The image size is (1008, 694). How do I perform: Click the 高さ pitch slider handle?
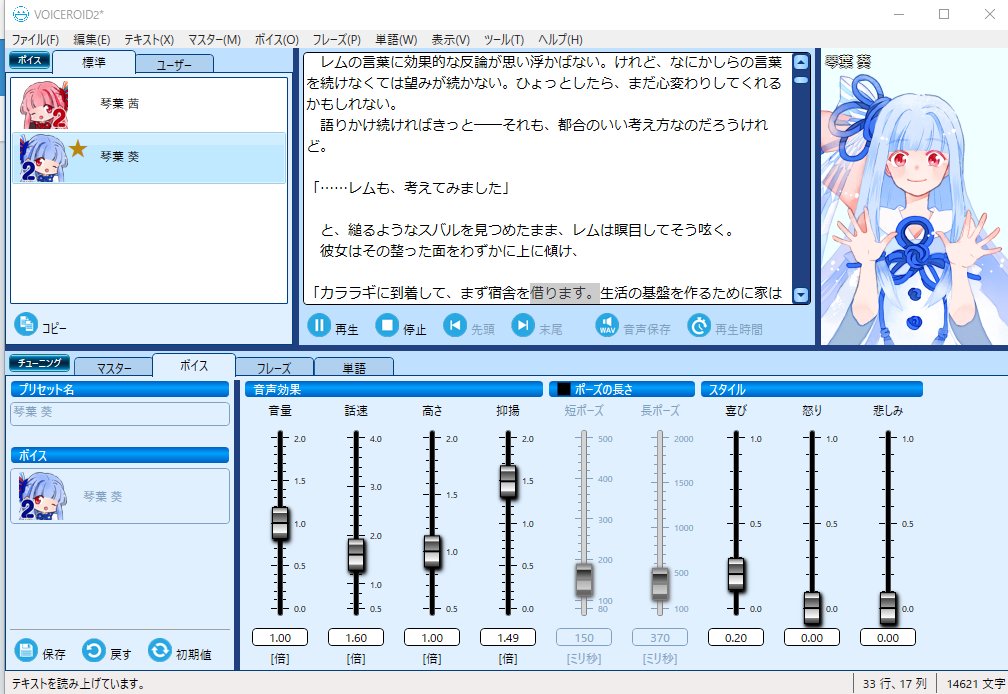pyautogui.click(x=432, y=552)
